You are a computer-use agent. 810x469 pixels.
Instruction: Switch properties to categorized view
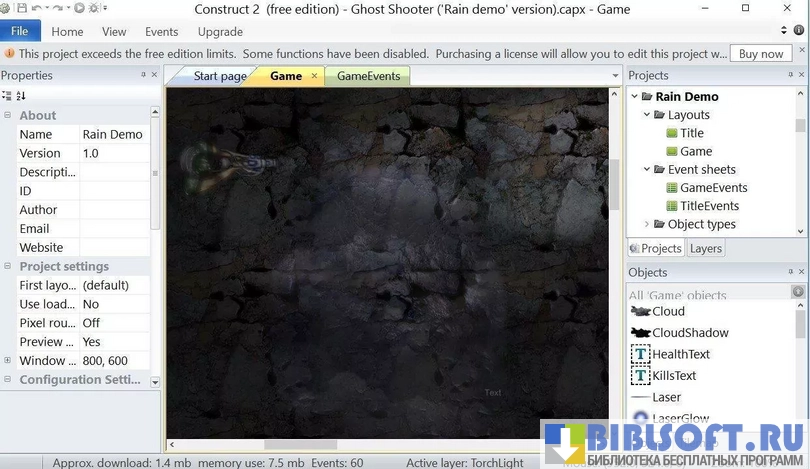[7, 96]
